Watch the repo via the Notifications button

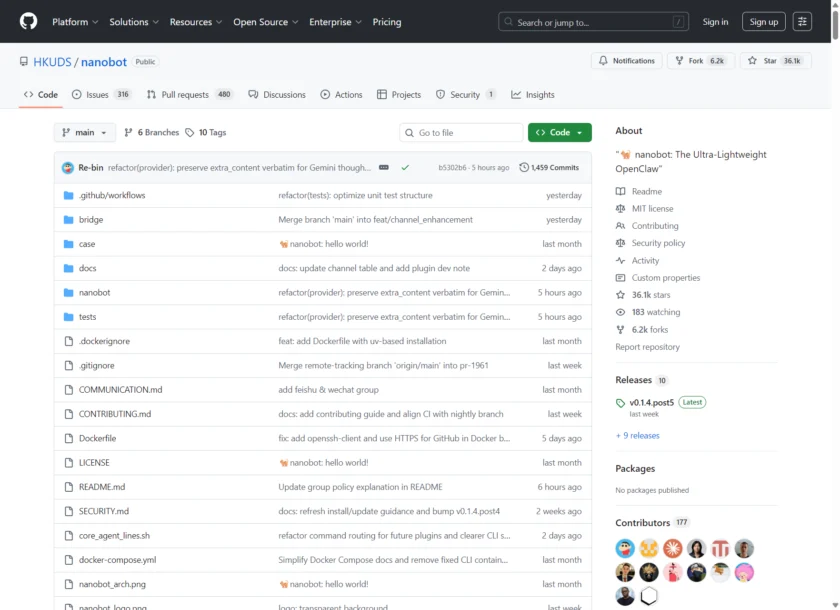[626, 59]
